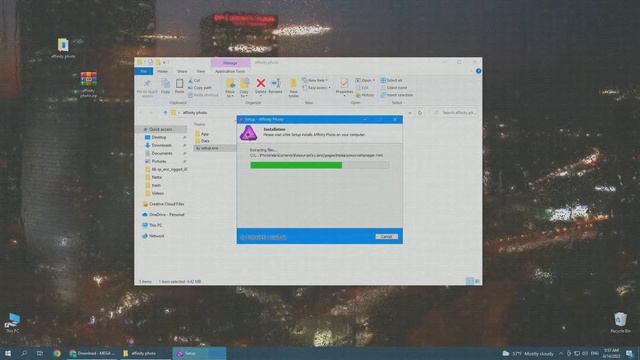This screenshot has width=640, height=360.
Task: Open the affinity photo archive on desktop
Action: point(88,84)
